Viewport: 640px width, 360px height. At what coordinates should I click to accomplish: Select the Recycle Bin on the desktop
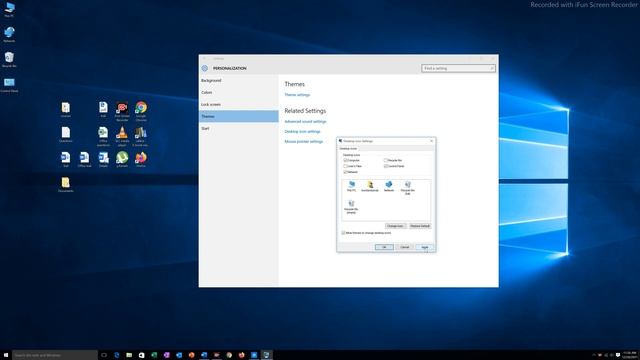[9, 59]
